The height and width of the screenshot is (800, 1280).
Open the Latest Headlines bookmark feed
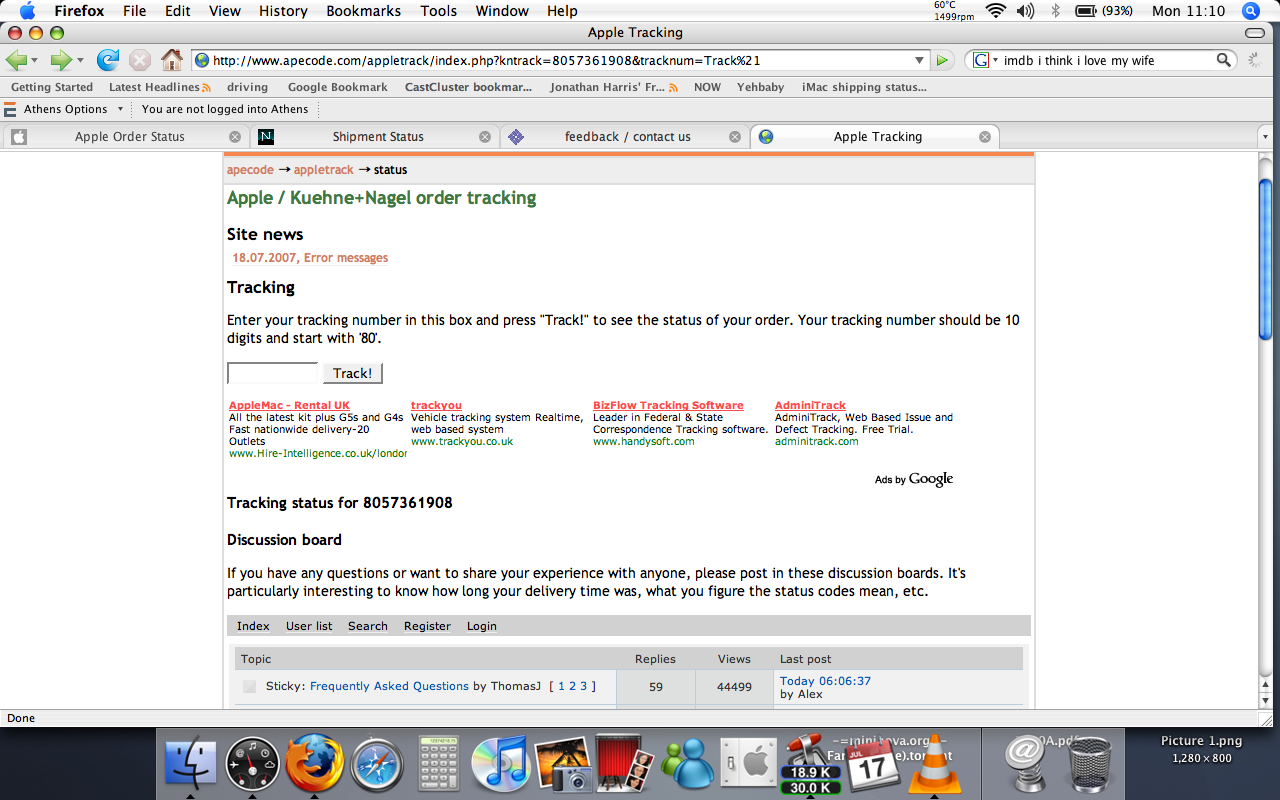click(159, 87)
